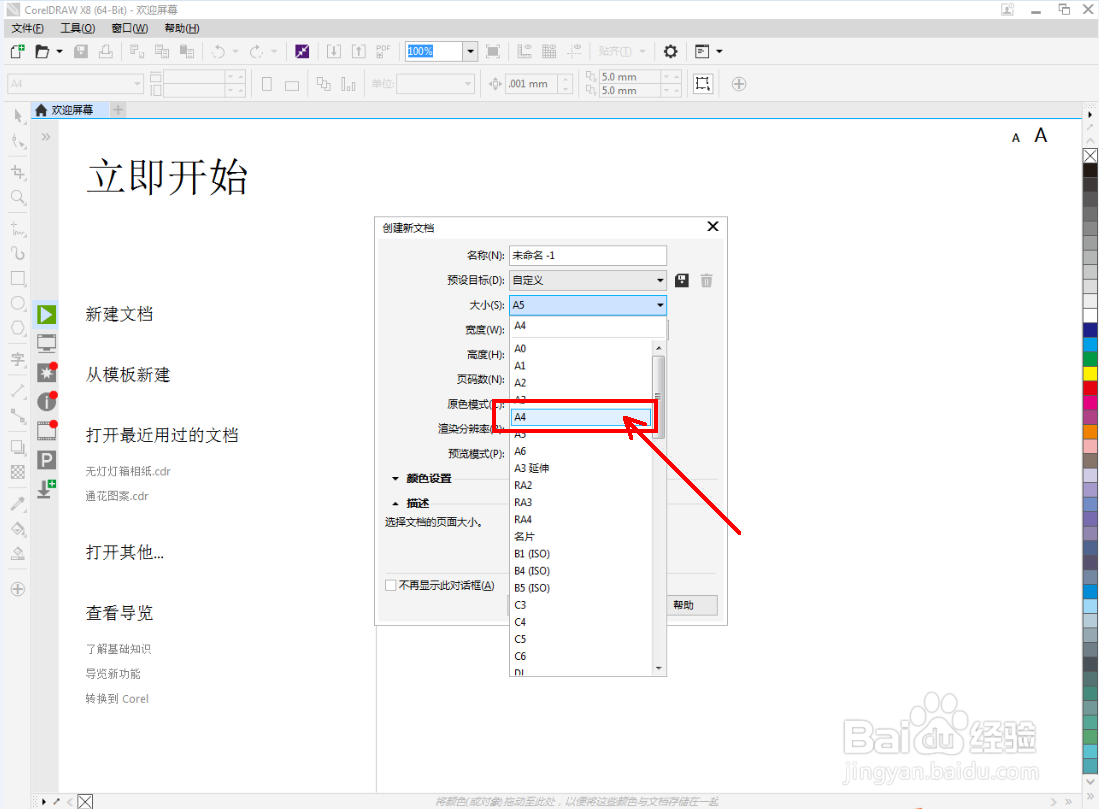Click the new from template link

pyautogui.click(x=128, y=374)
